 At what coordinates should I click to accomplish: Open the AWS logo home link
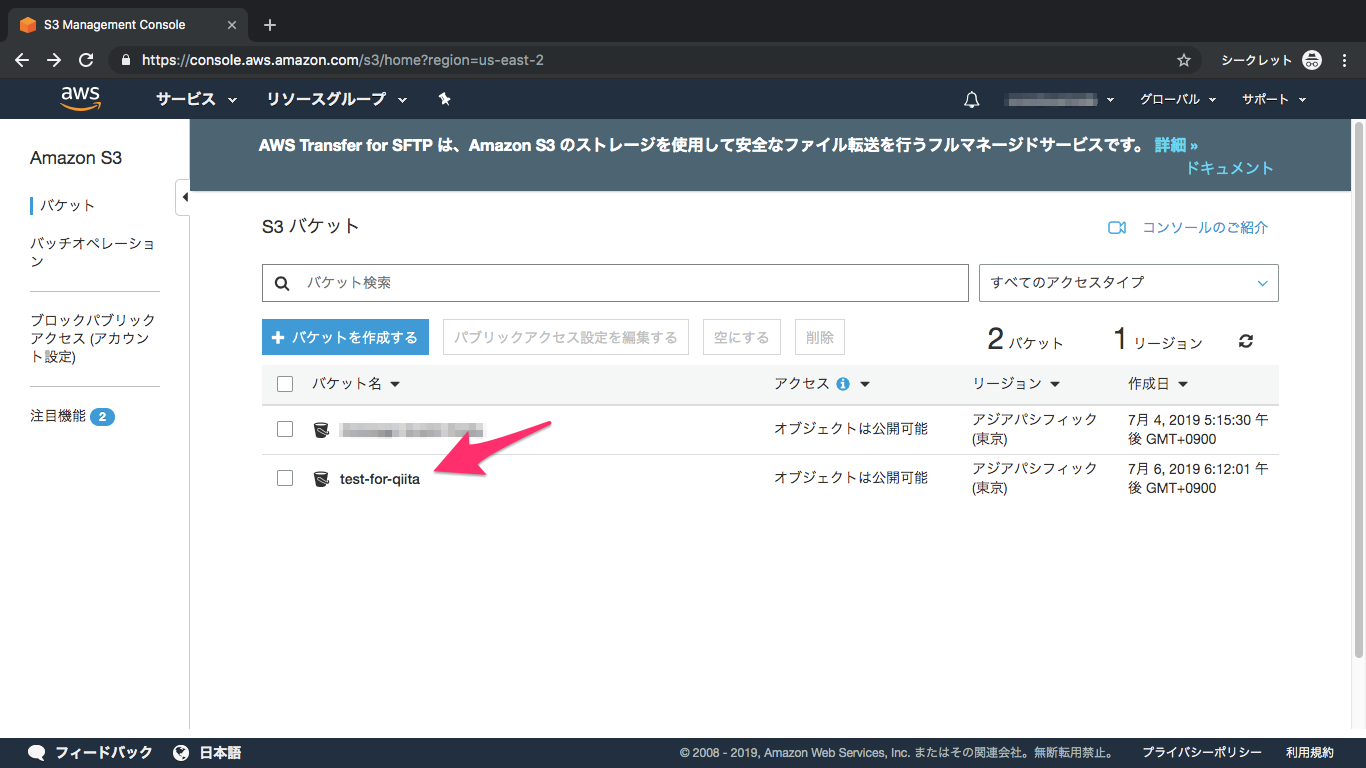(80, 98)
